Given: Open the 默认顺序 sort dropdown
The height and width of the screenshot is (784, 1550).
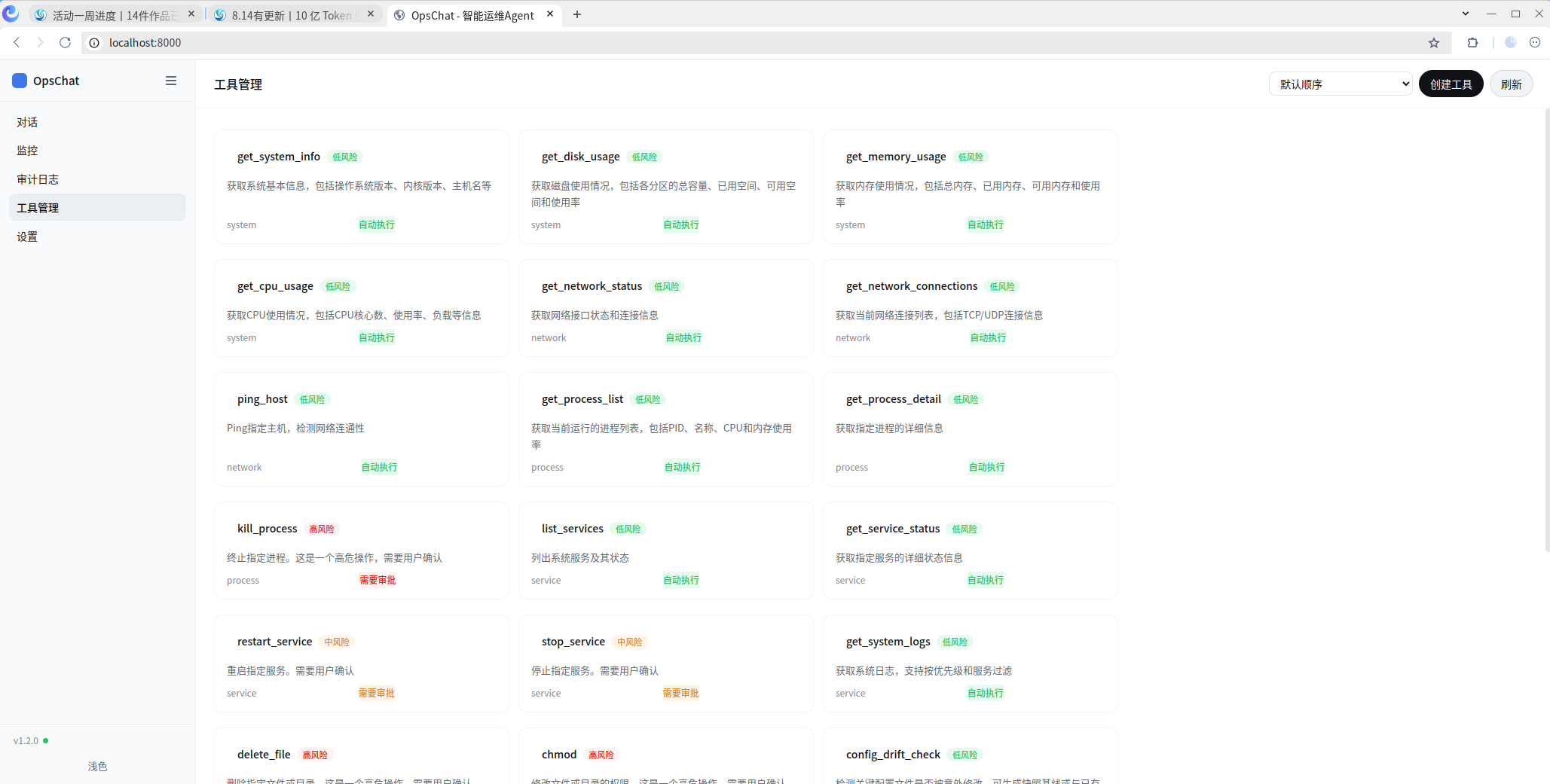Looking at the screenshot, I should 1341,84.
